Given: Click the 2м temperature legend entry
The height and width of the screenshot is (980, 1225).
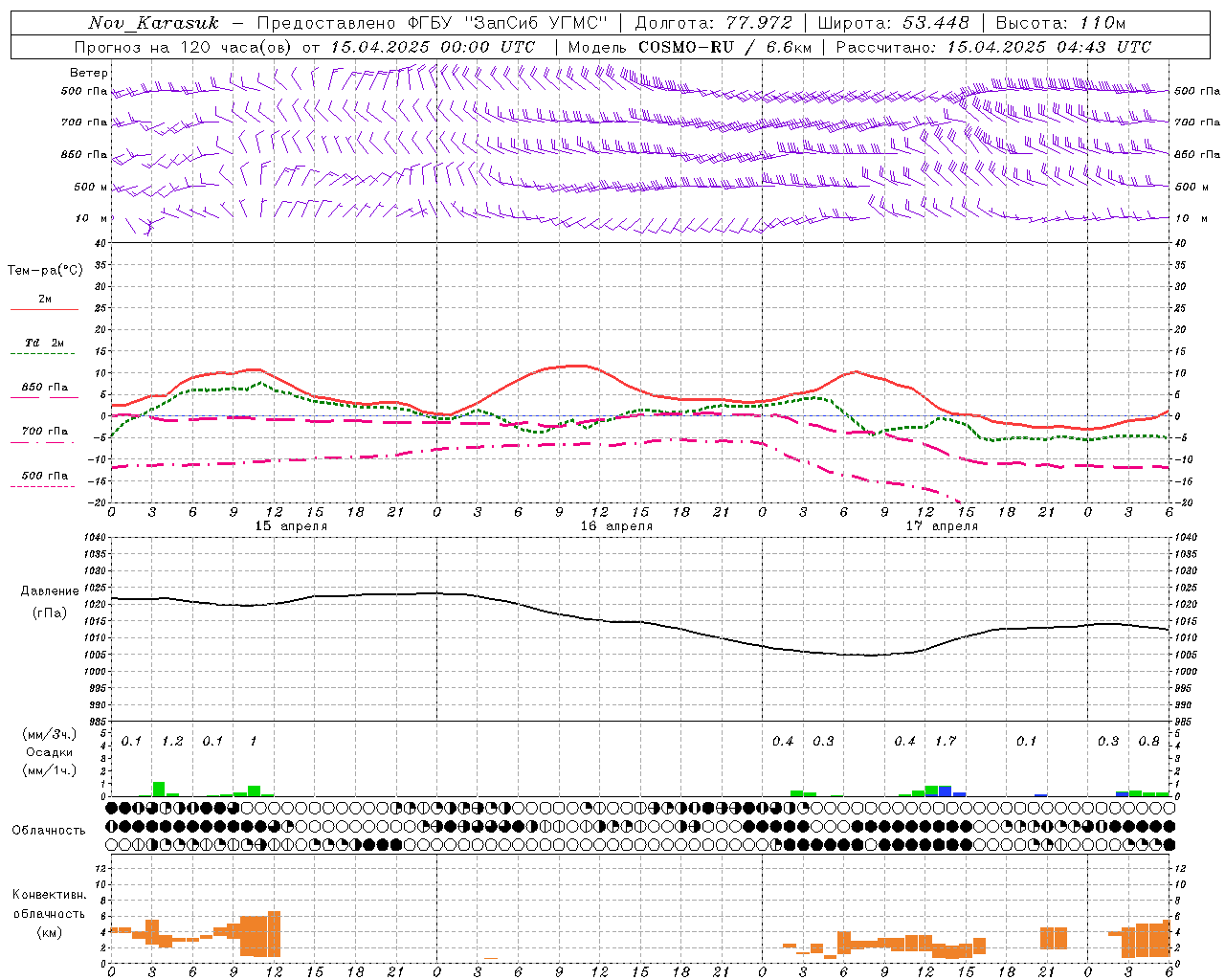Looking at the screenshot, I should point(45,300).
